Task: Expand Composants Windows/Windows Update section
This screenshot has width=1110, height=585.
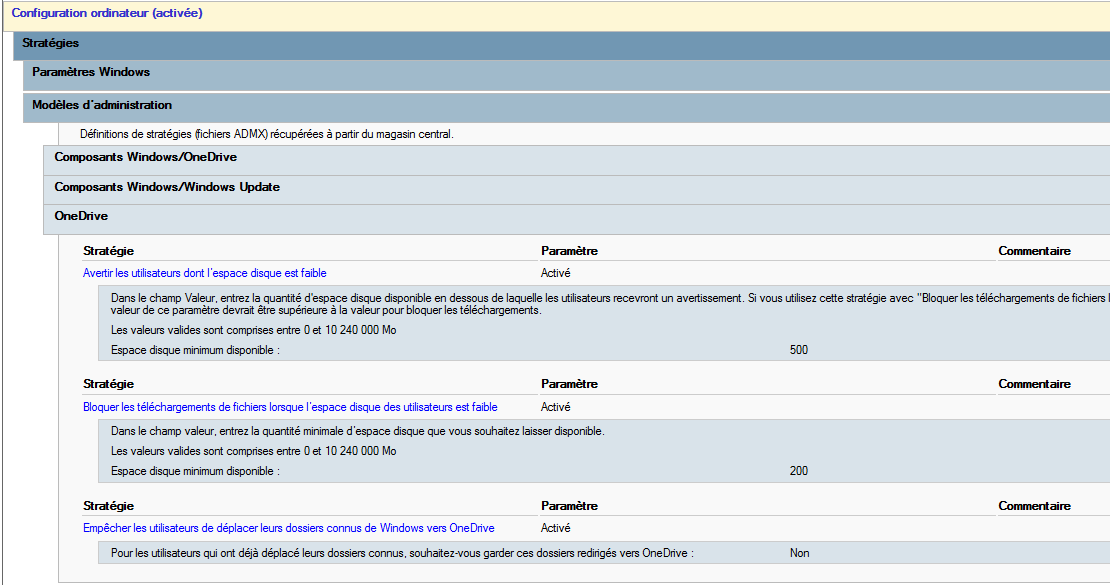Action: coord(167,187)
